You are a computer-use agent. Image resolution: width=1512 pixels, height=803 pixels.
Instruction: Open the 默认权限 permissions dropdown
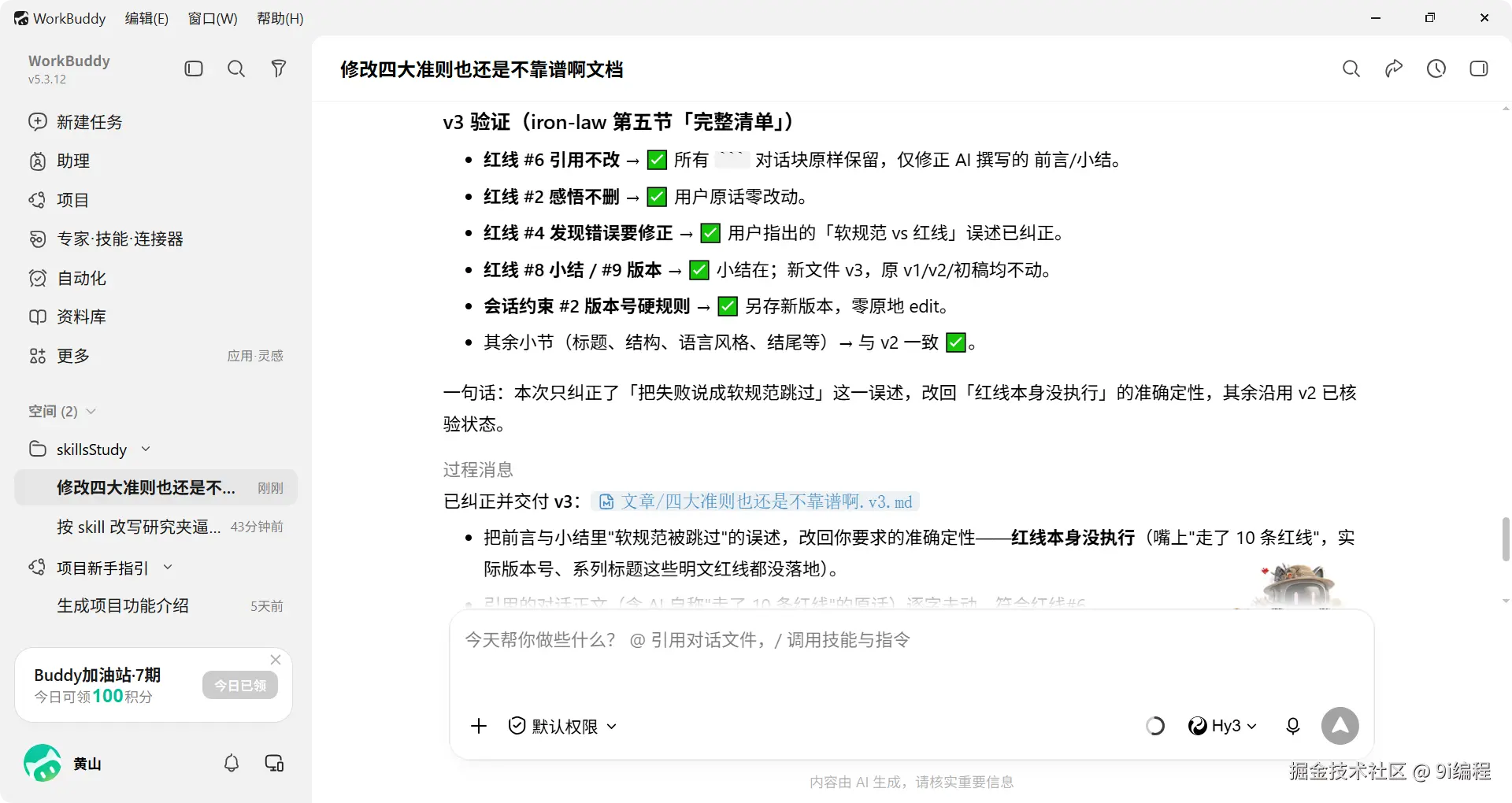562,726
